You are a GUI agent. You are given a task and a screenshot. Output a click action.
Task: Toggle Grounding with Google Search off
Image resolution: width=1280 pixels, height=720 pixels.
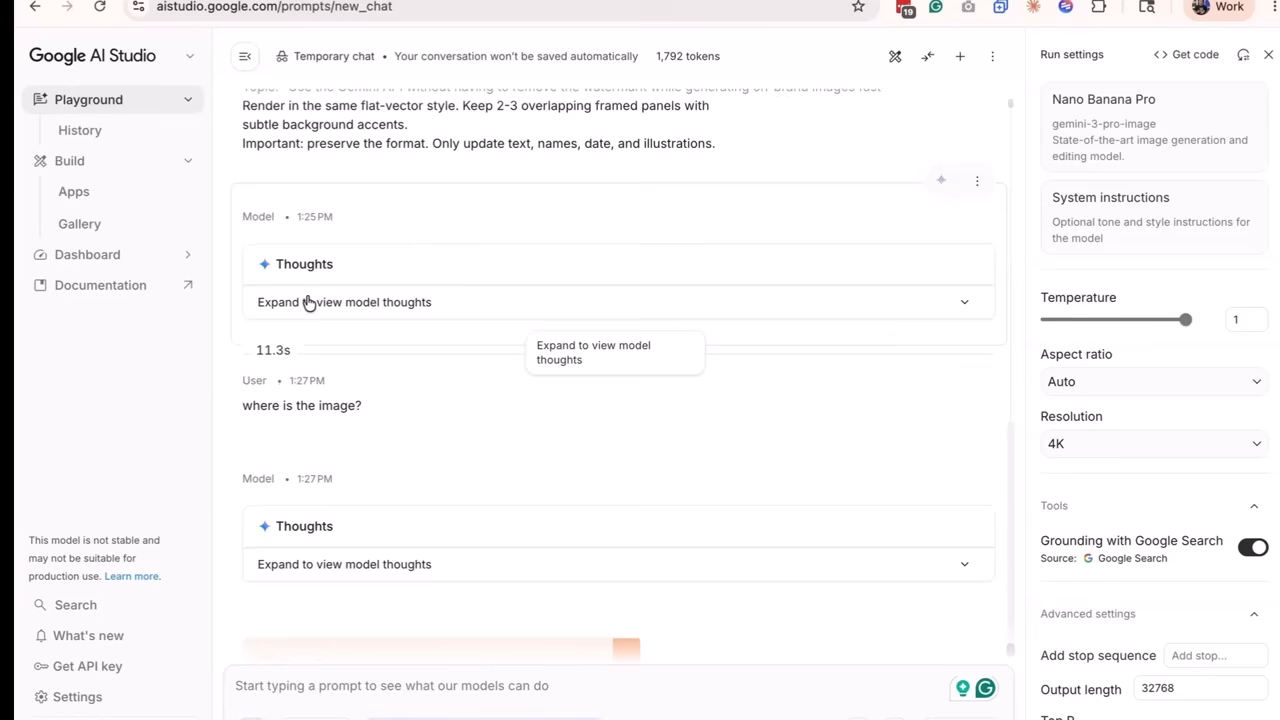1253,547
